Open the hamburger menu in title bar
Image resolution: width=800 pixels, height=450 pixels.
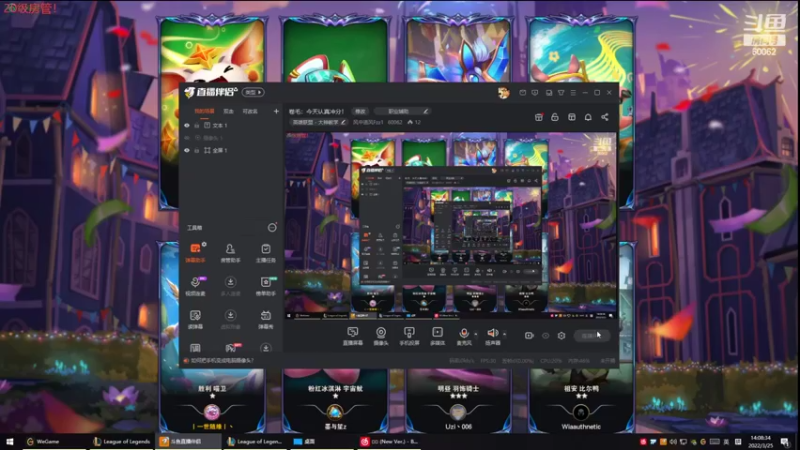[x=573, y=93]
